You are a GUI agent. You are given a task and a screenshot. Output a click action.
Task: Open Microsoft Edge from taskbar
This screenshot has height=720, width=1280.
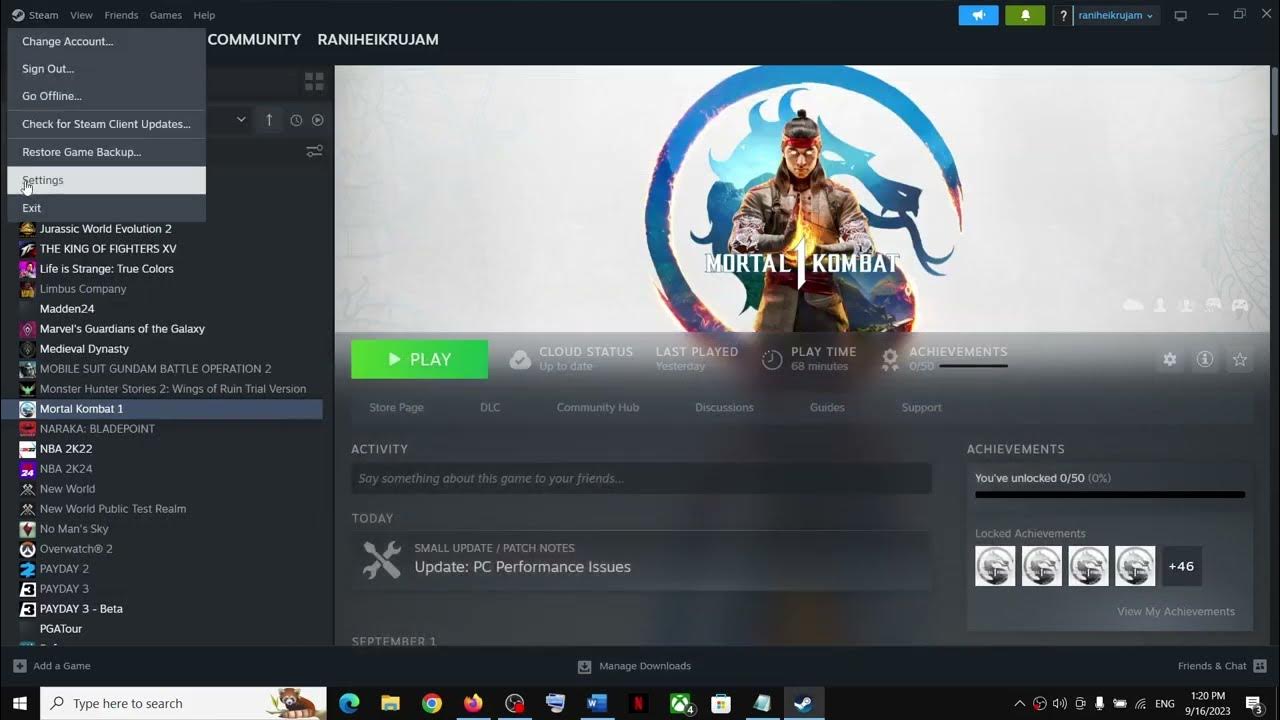349,703
